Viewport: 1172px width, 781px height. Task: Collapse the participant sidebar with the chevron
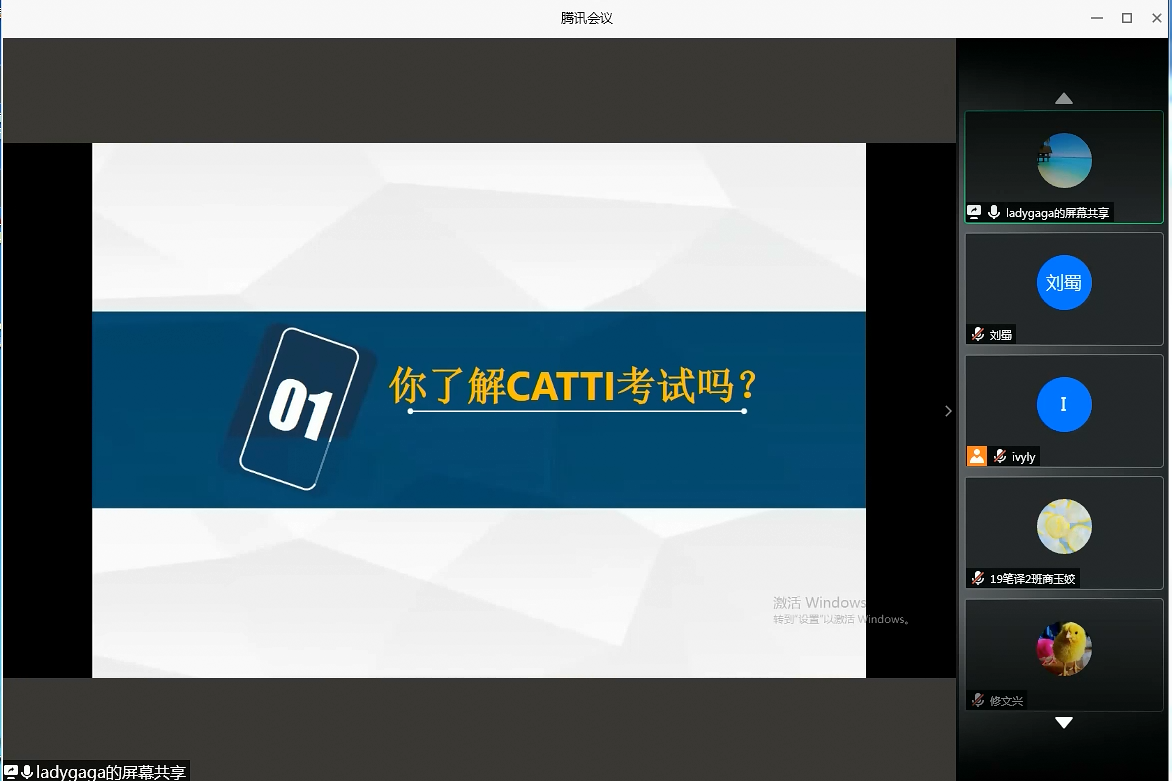pyautogui.click(x=948, y=410)
